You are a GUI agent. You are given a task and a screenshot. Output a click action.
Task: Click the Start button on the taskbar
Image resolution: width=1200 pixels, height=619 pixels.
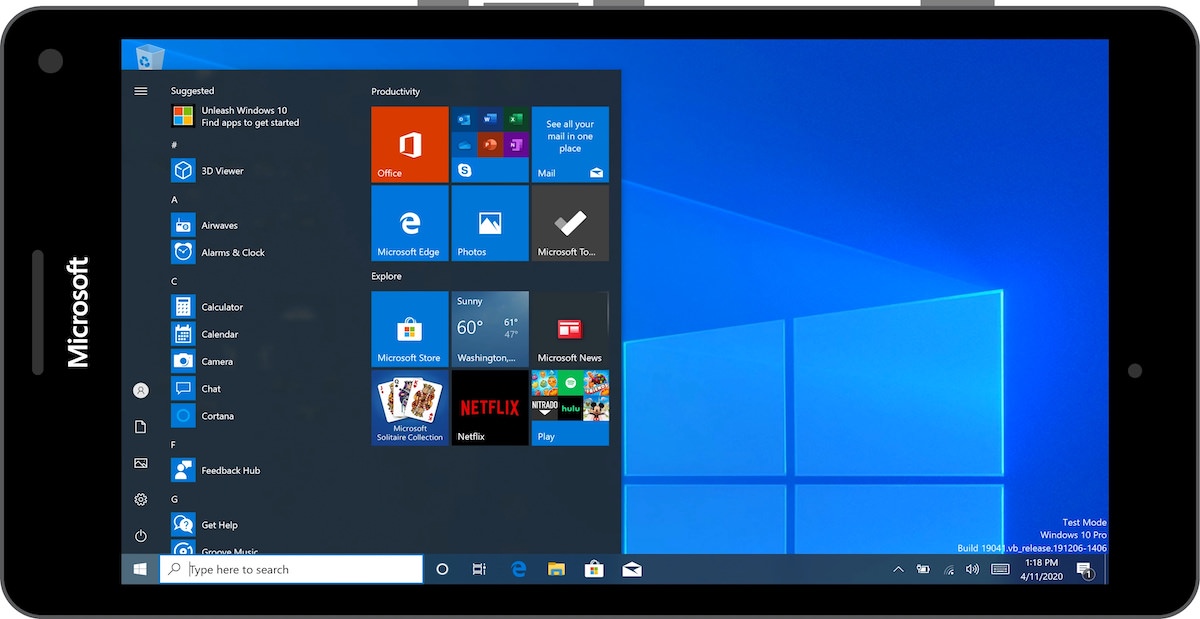coord(140,569)
